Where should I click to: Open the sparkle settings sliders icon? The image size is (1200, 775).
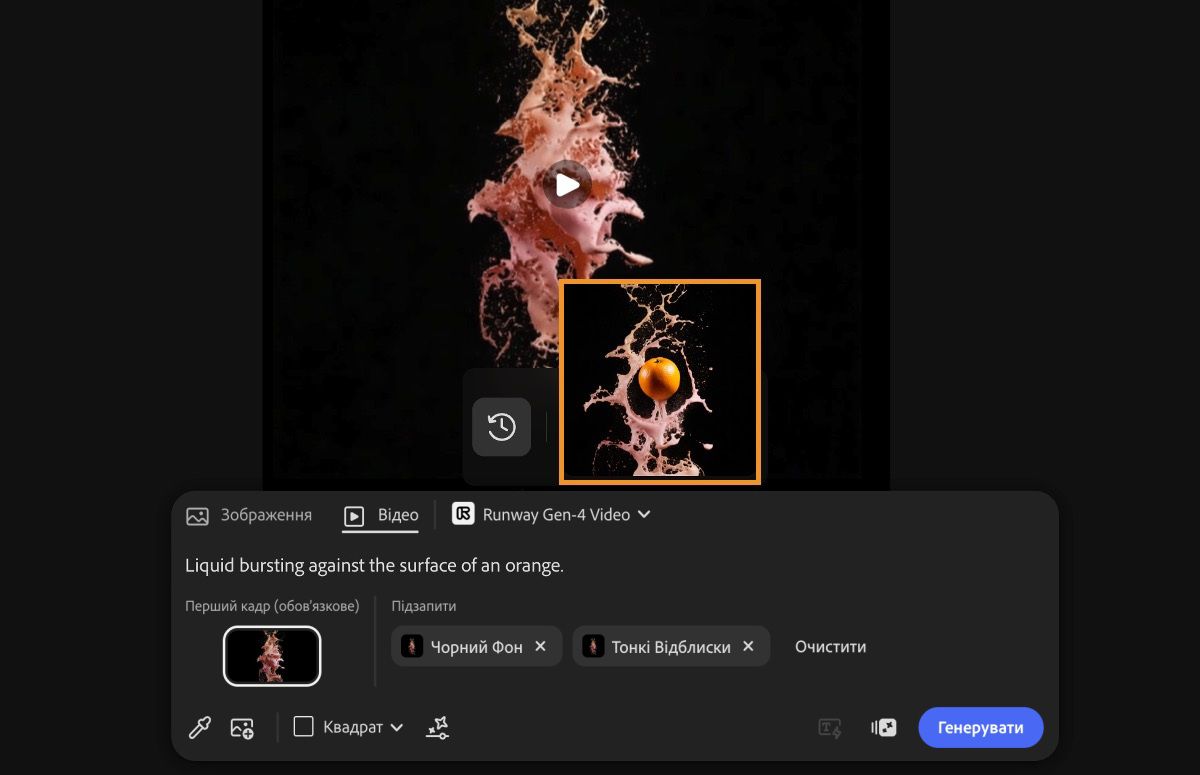[x=437, y=728]
